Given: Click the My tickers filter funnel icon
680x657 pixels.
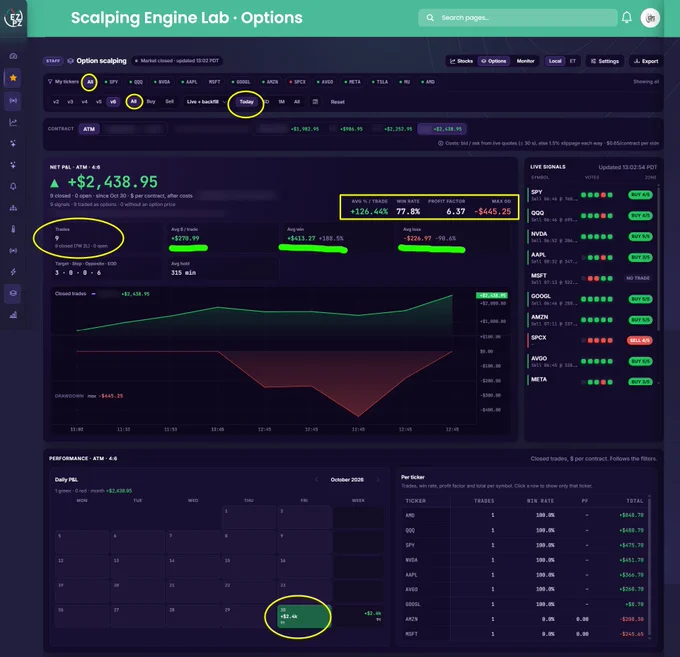Looking at the screenshot, I should tap(50, 82).
